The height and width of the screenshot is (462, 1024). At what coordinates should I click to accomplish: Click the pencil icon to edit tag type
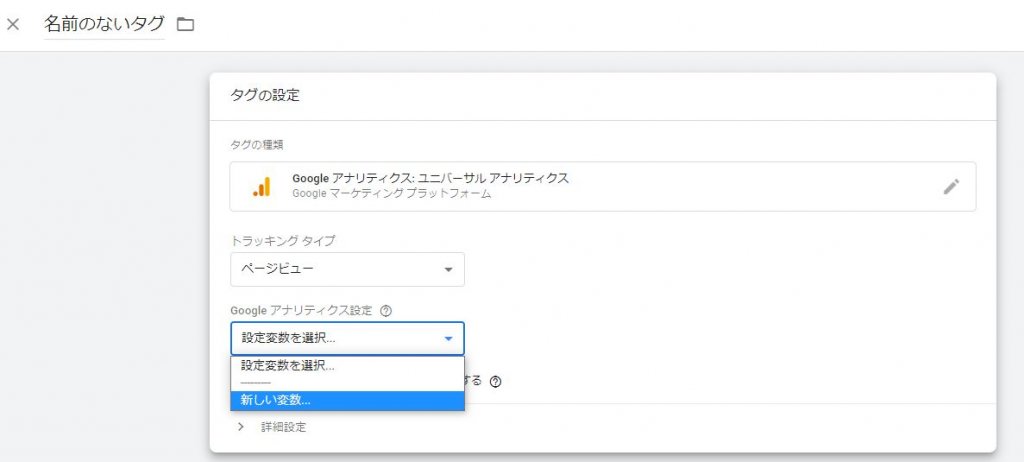[952, 187]
